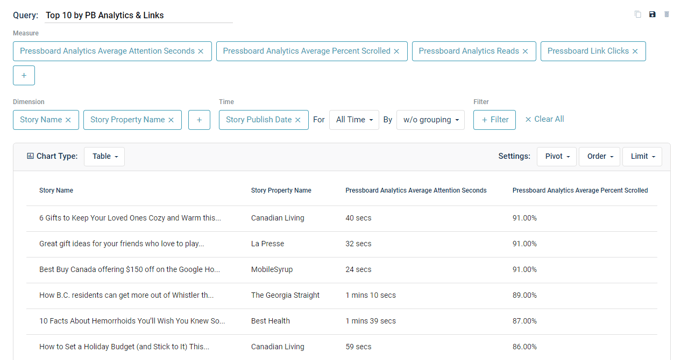
Task: Click the 87.00% scrolled value
Action: 524,321
